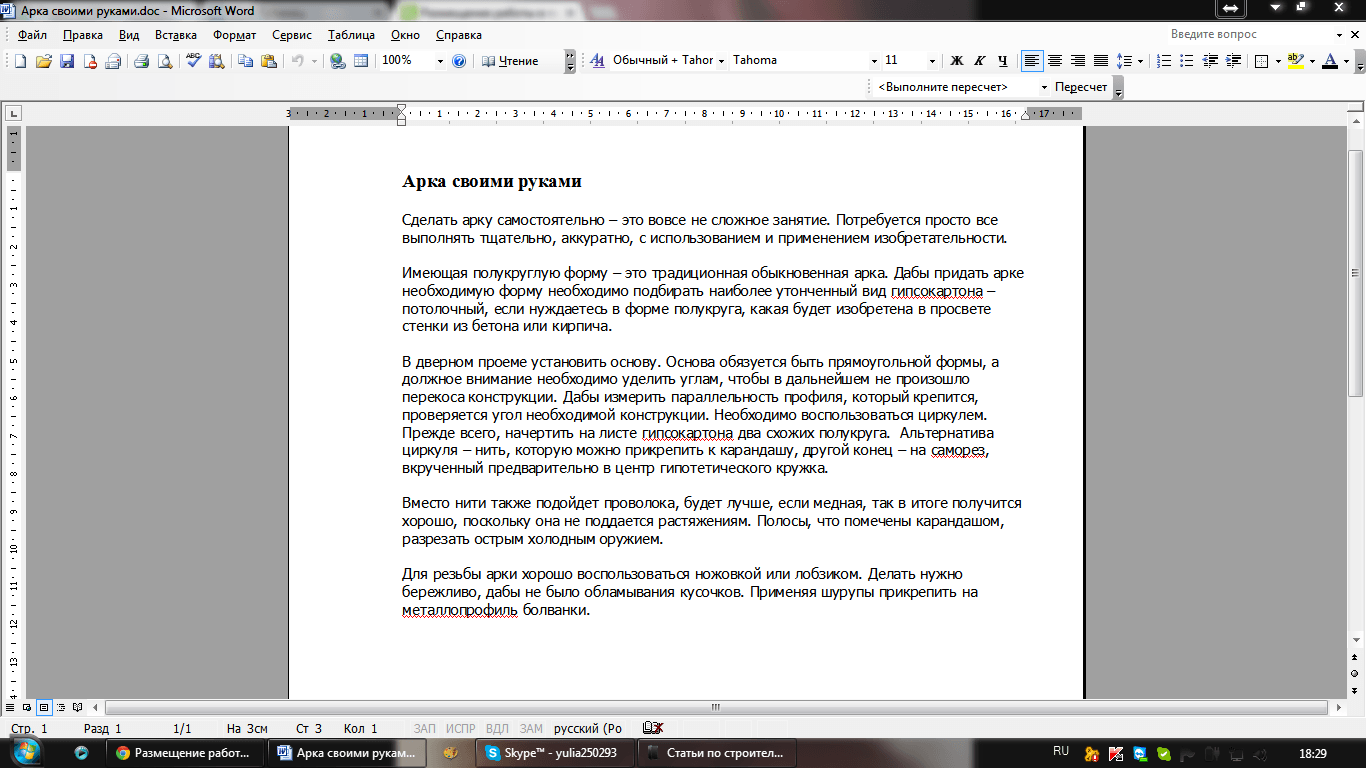Enable justified text alignment
Screen dimensions: 1366x768
(x=1101, y=61)
